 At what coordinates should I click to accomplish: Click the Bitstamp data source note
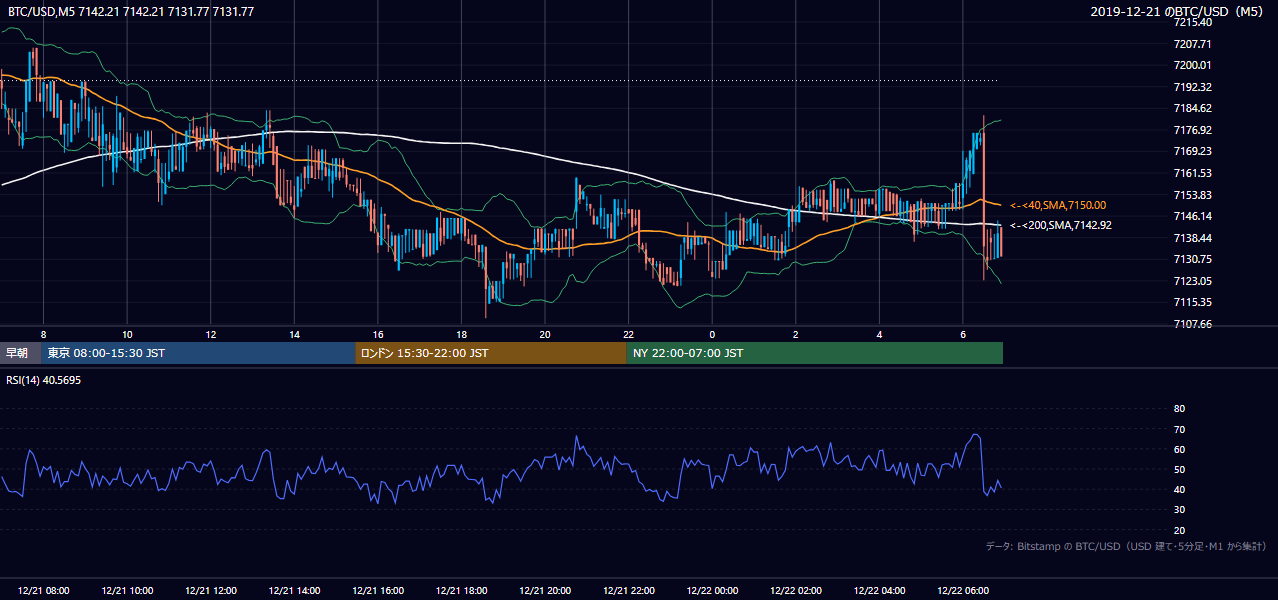tap(1126, 546)
